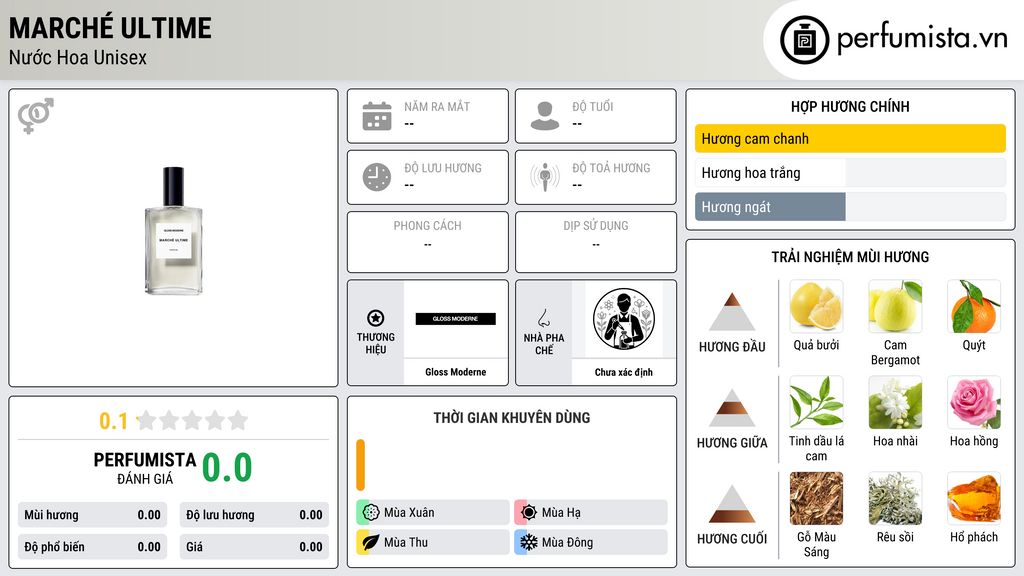Click the Marché Ultime perfume bottle image
Viewport: 1024px width, 576px height.
click(173, 231)
